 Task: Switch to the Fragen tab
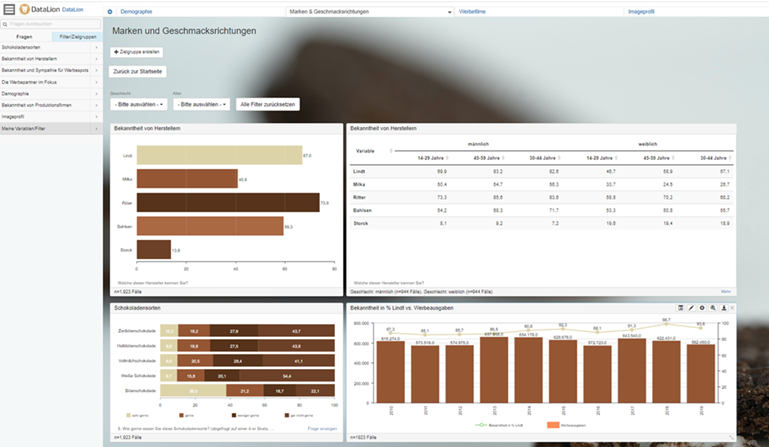pyautogui.click(x=25, y=37)
